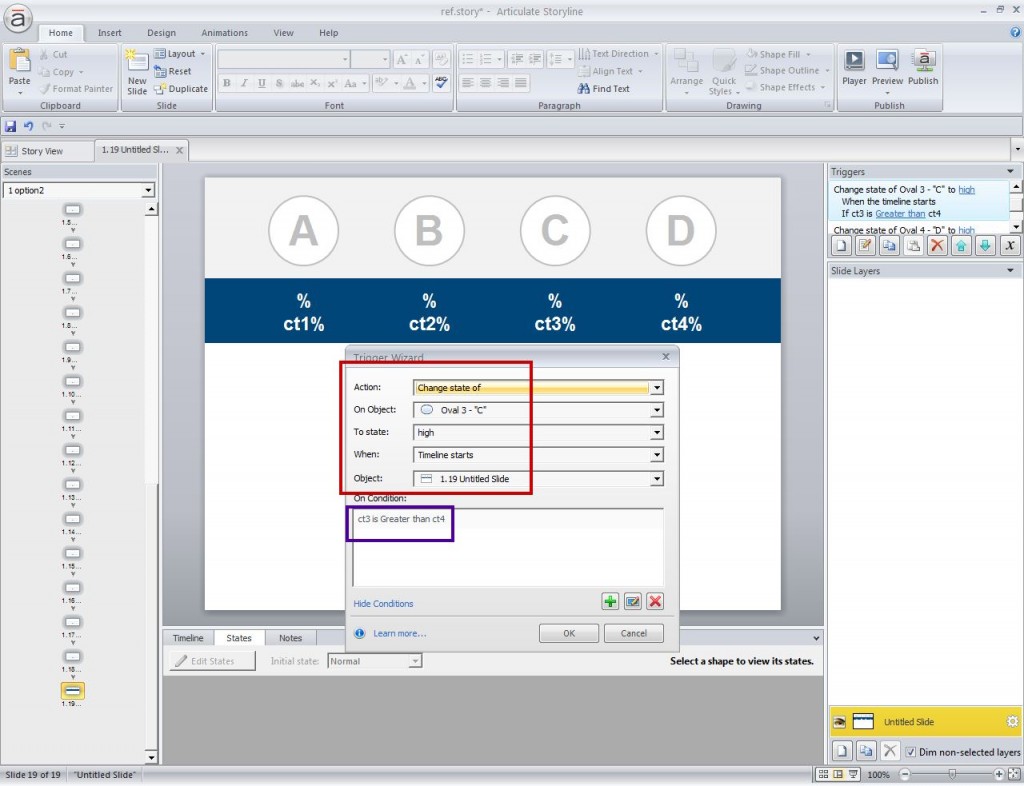The image size is (1024, 786).
Task: Click the New Slide icon
Action: click(137, 72)
